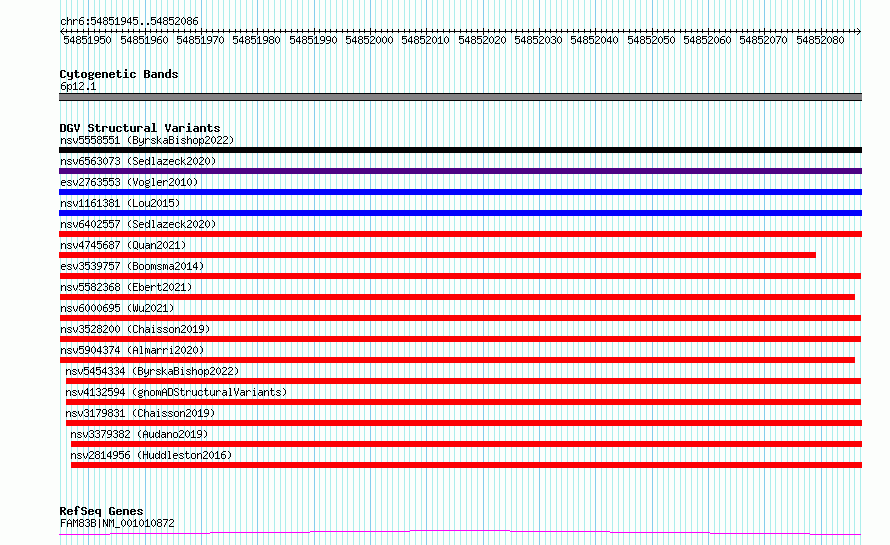Select the red nsv4745687 variant bar
The image size is (890, 545).
(x=438, y=255)
